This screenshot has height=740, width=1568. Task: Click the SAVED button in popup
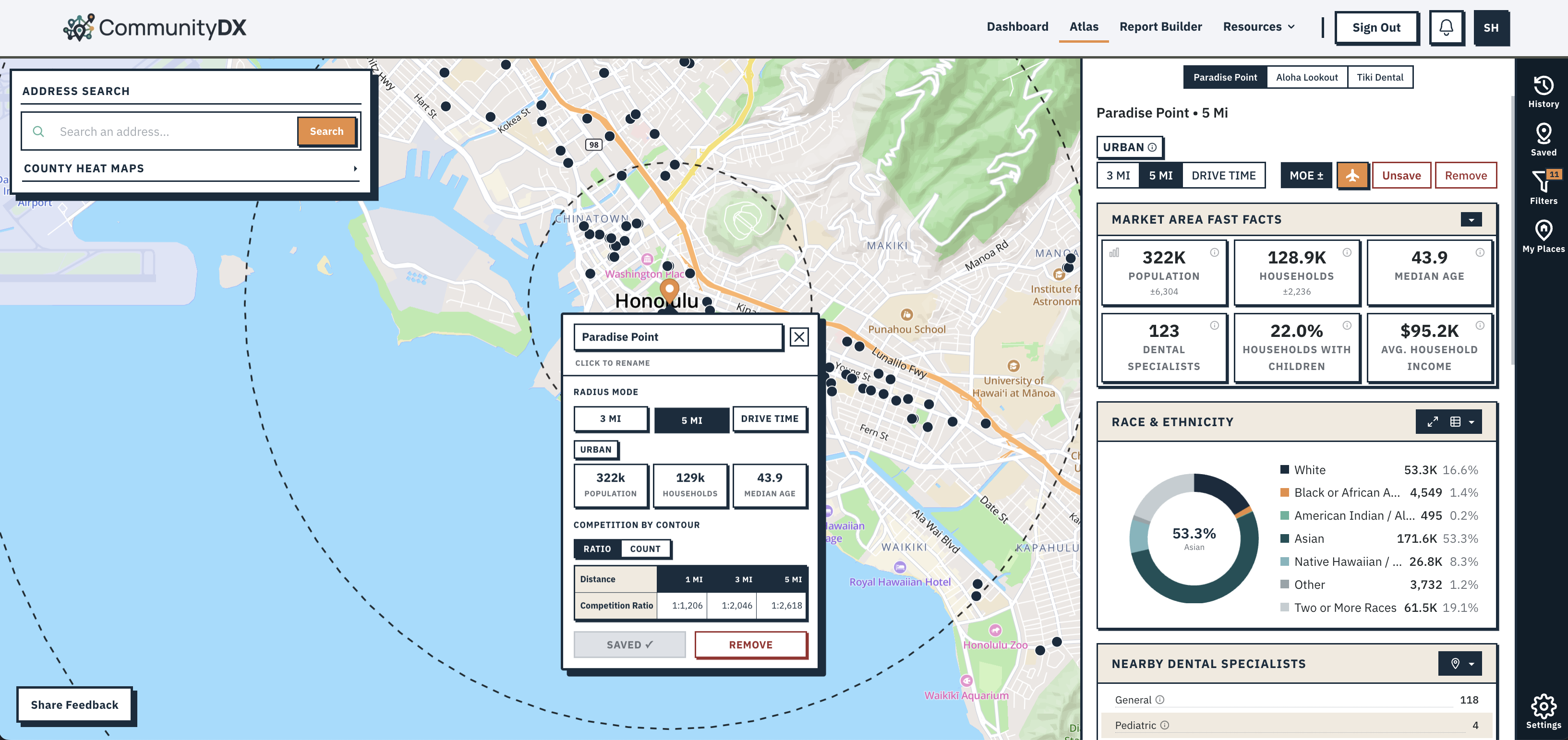tap(629, 645)
